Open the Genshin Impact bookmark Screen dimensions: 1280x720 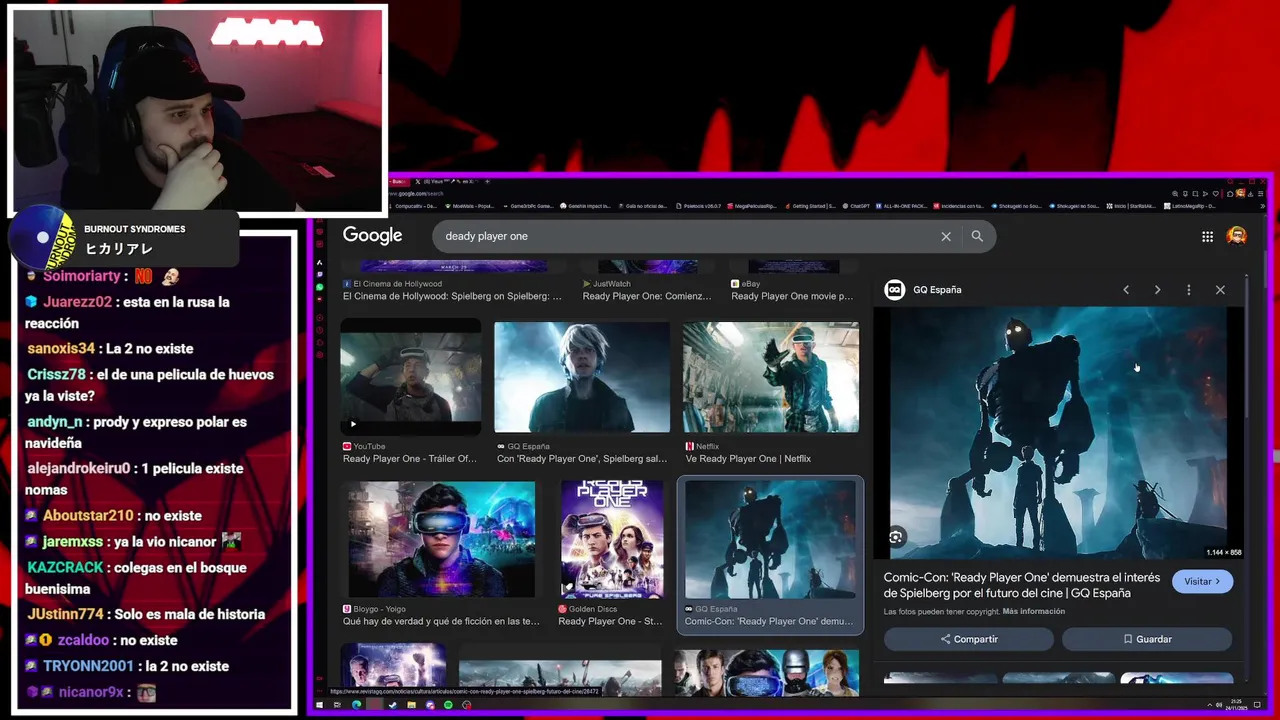click(x=586, y=206)
